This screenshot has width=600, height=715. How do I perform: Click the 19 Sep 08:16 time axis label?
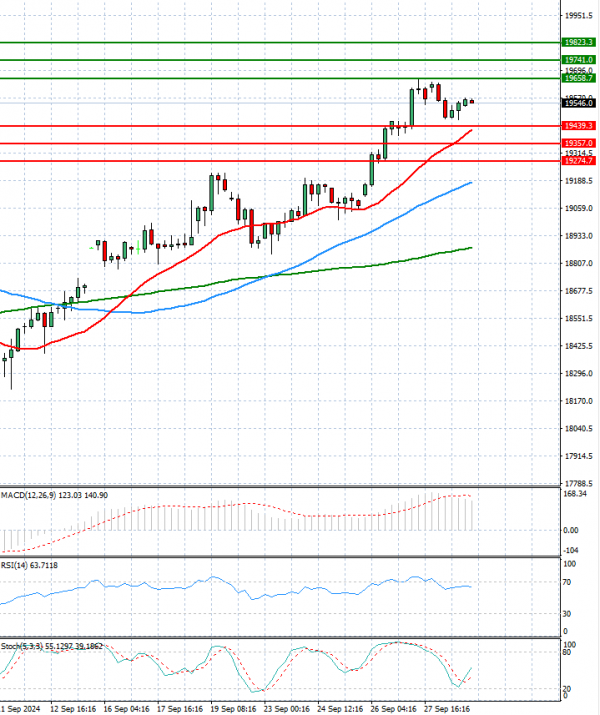(233, 709)
